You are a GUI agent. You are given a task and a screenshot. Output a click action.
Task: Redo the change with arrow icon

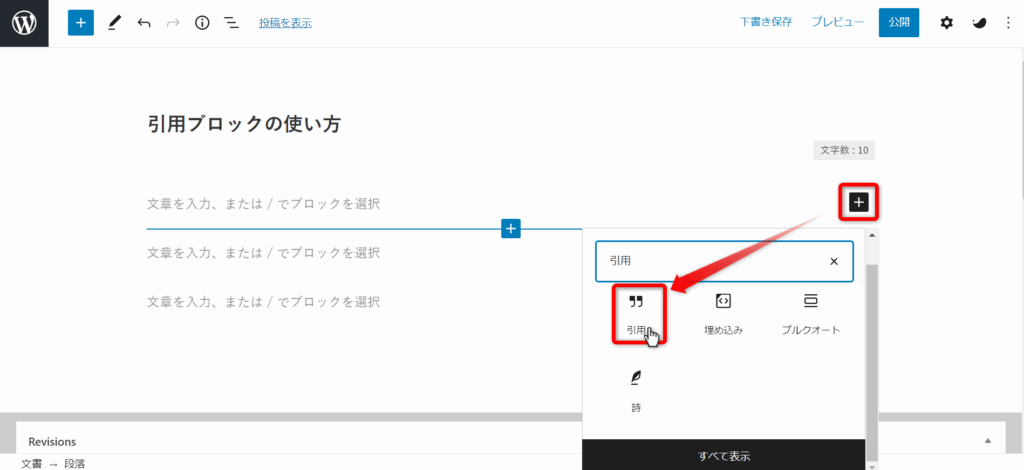173,23
